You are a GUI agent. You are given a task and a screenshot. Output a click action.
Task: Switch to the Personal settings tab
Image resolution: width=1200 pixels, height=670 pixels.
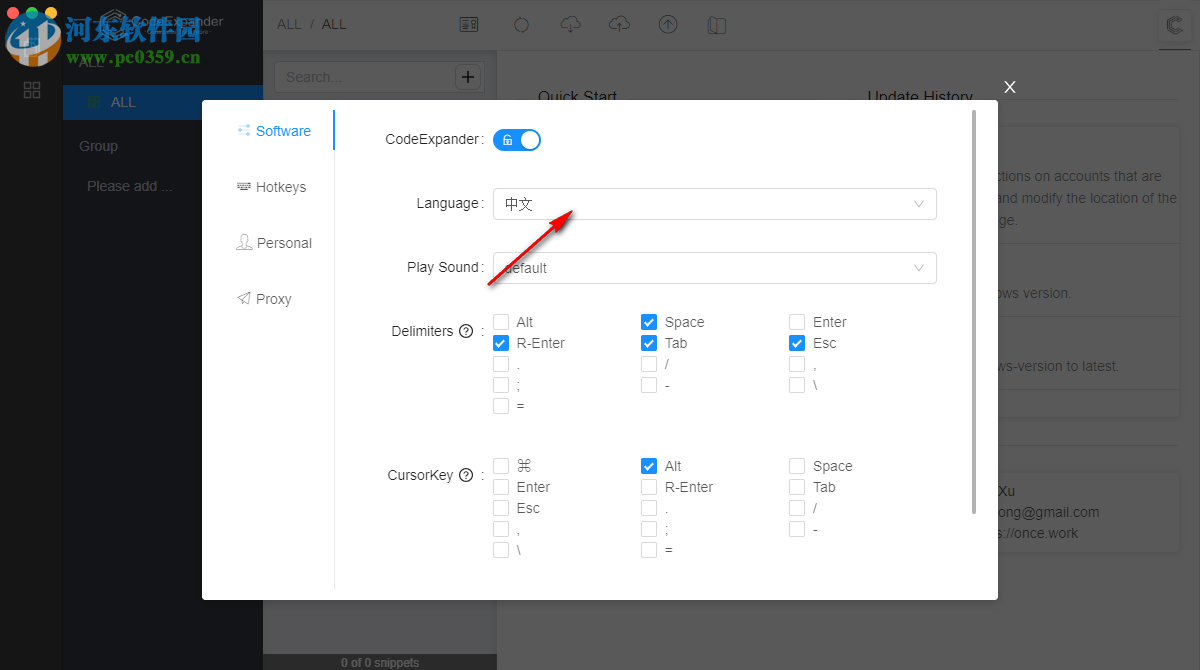(275, 243)
